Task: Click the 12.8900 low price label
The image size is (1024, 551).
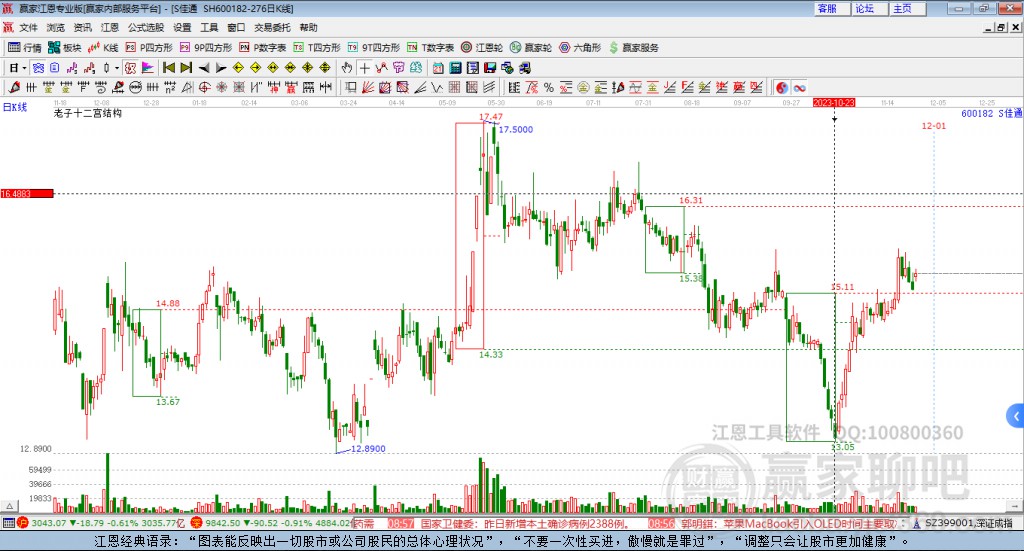Action: click(x=368, y=449)
